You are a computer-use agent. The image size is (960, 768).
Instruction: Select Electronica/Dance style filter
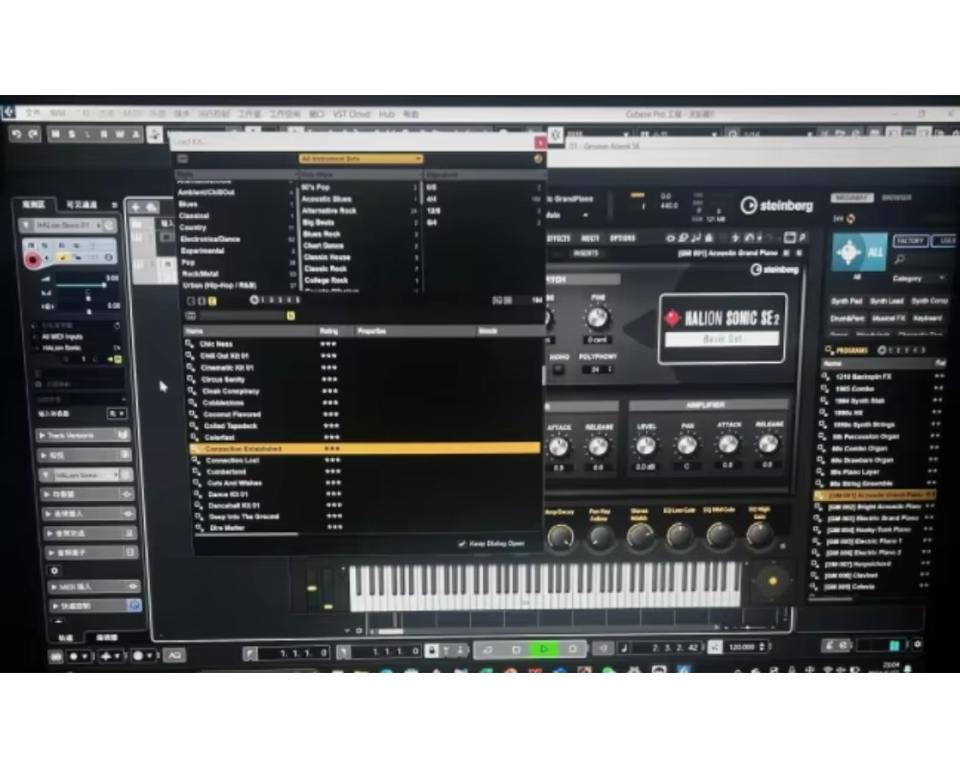click(210, 239)
